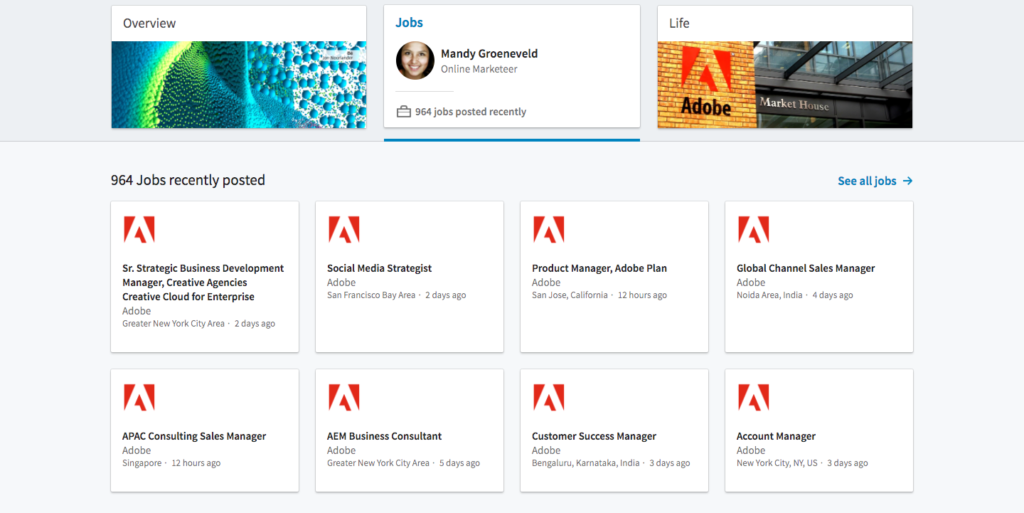Screen dimensions: 1024x513
Task: Select the Jobs tab card
Action: coord(512,66)
